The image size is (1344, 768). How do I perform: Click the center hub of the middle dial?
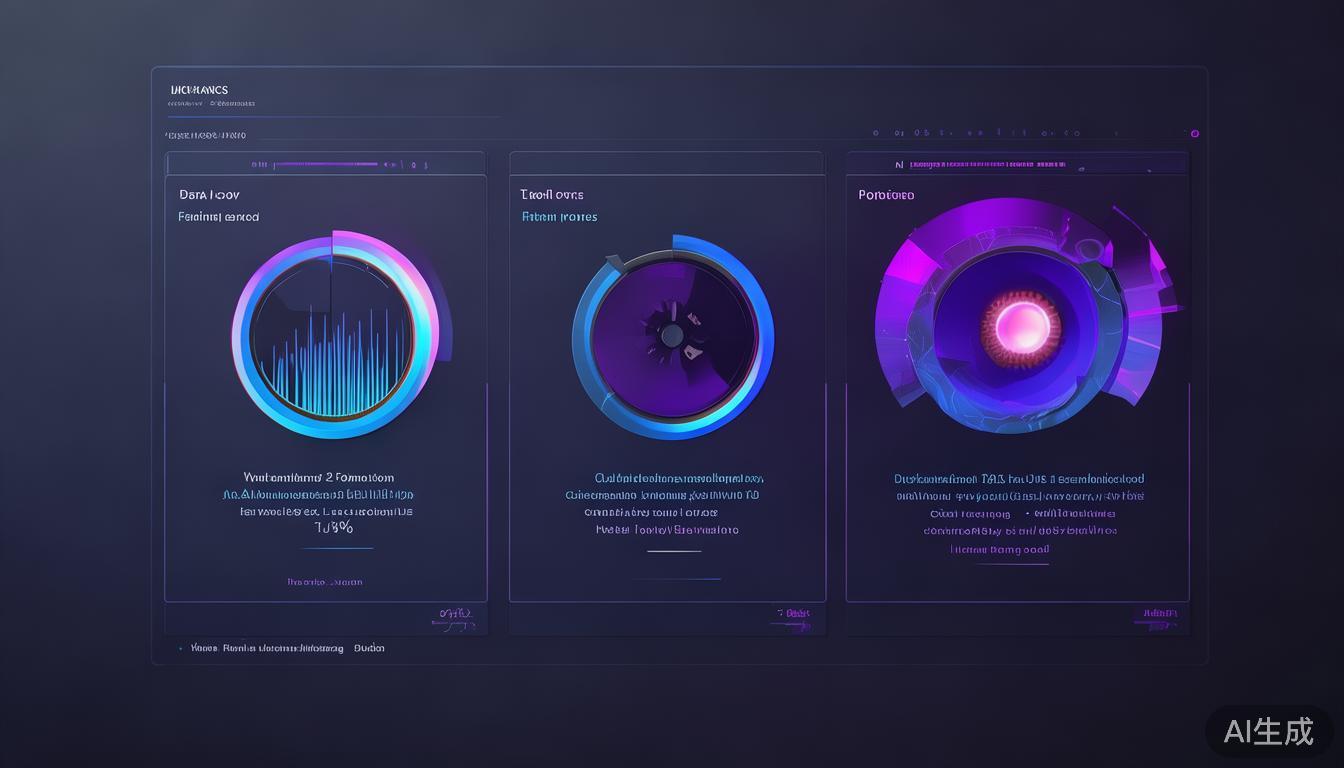tap(672, 335)
